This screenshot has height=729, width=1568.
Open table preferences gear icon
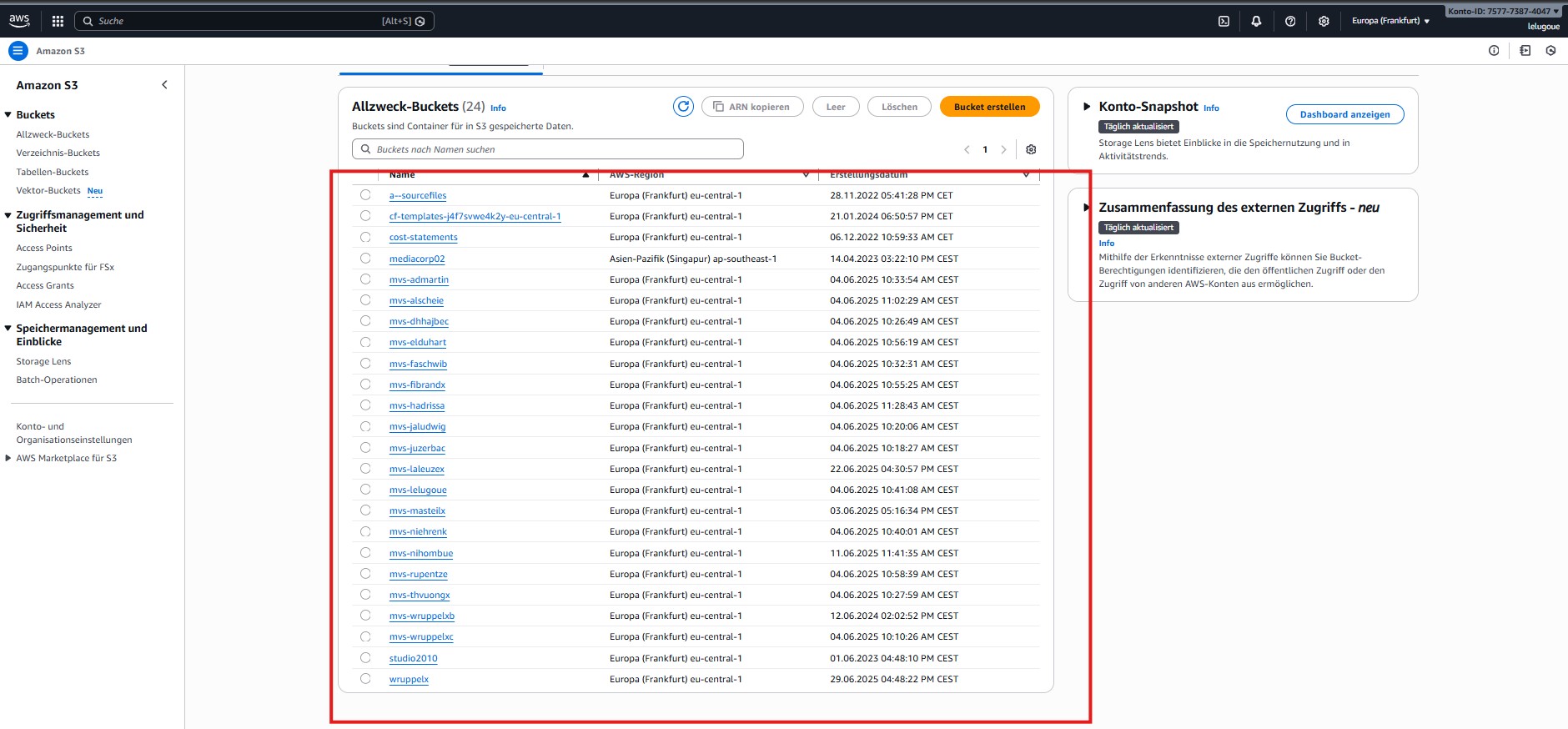(1031, 149)
